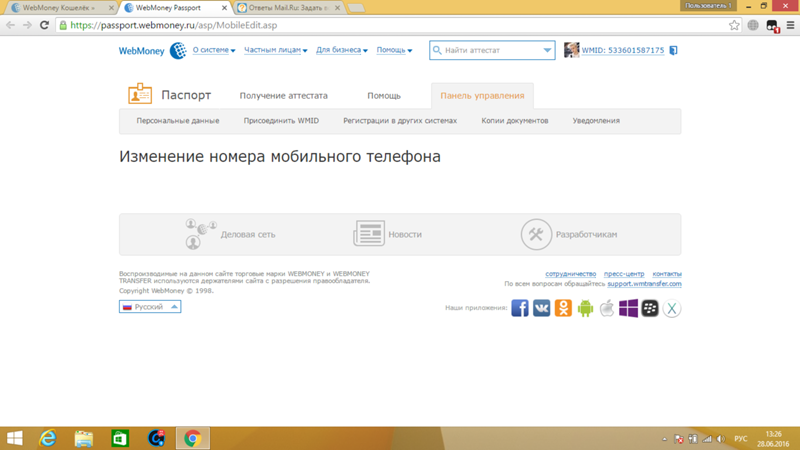Open the round X app icon
The width and height of the screenshot is (800, 450).
click(x=671, y=308)
